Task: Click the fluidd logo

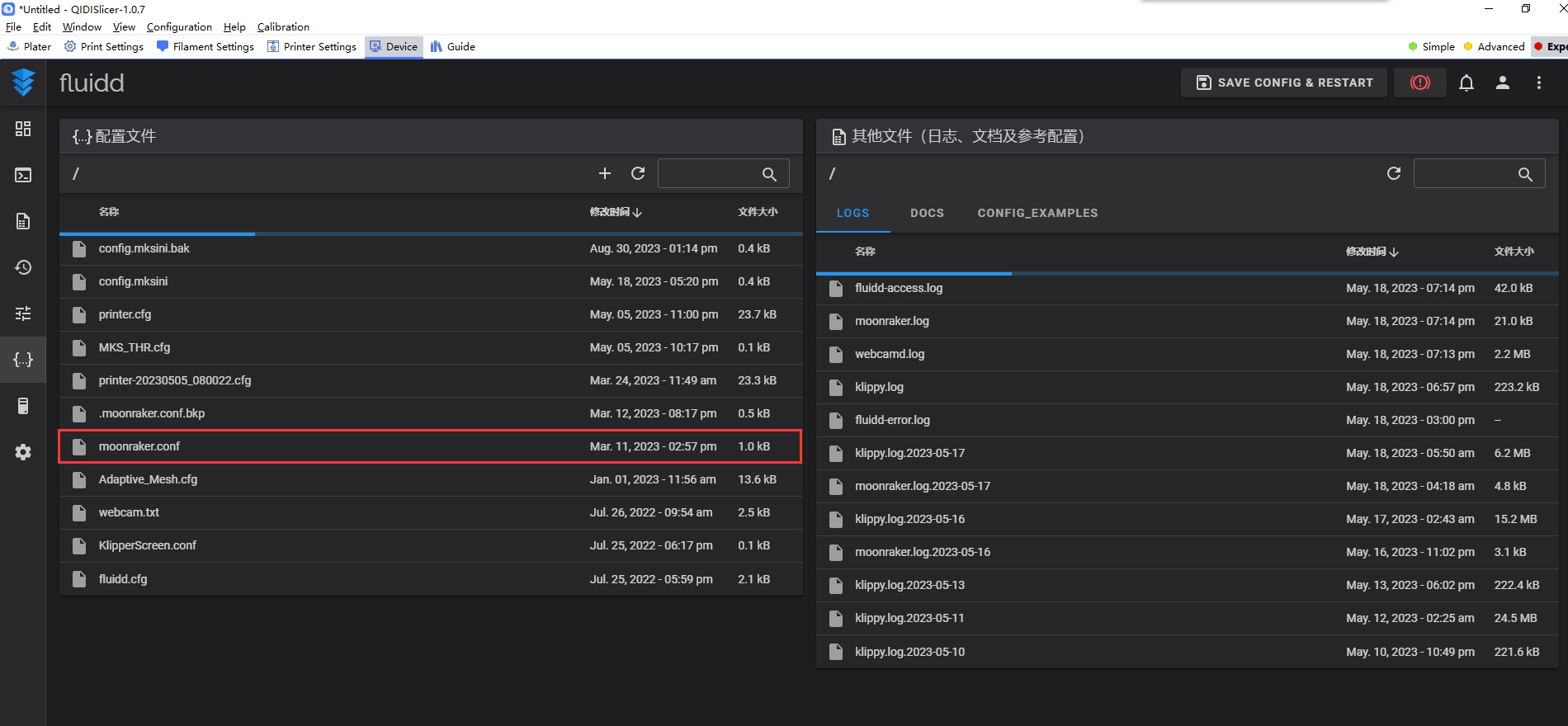Action: point(23,82)
